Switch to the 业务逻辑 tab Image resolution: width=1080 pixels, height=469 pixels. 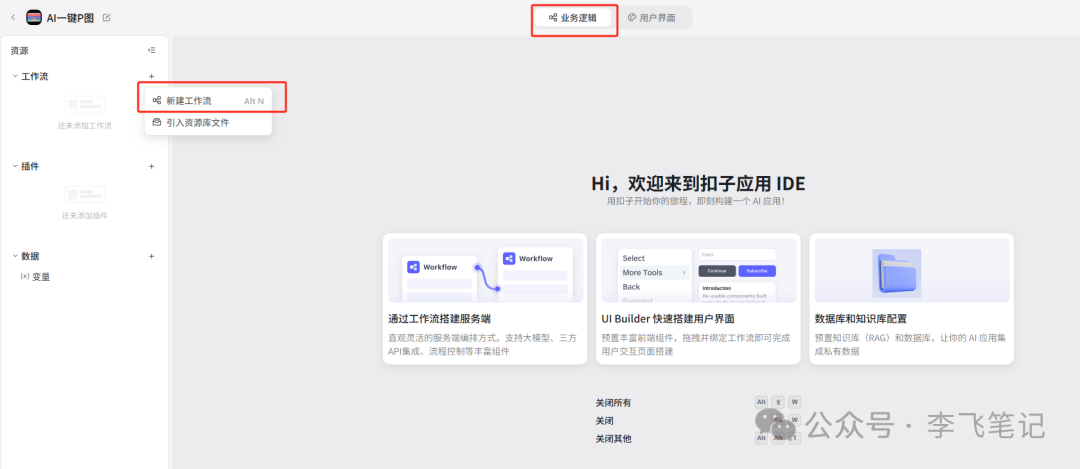tap(573, 18)
